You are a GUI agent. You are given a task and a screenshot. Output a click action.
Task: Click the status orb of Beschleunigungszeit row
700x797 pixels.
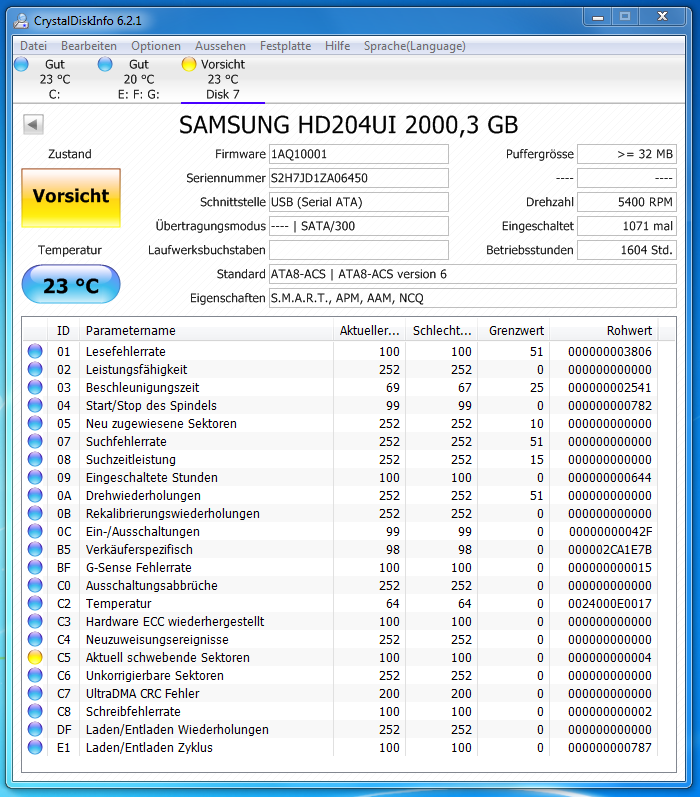click(35, 387)
